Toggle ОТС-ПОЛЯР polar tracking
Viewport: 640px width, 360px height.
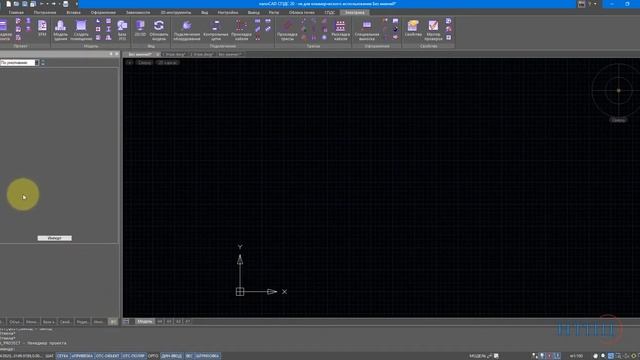click(134, 356)
